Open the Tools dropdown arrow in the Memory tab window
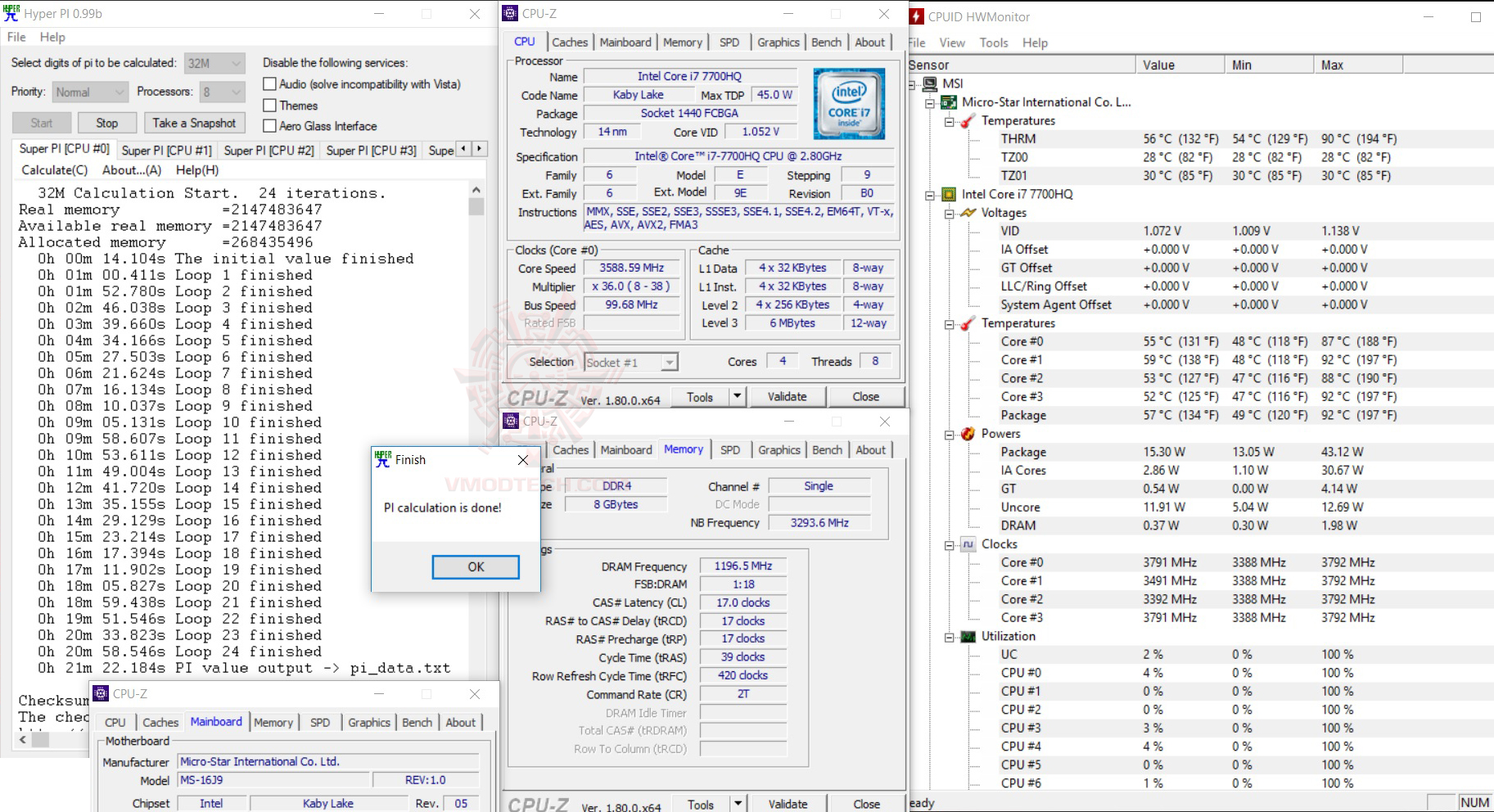This screenshot has height=812, width=1494. coord(738,805)
